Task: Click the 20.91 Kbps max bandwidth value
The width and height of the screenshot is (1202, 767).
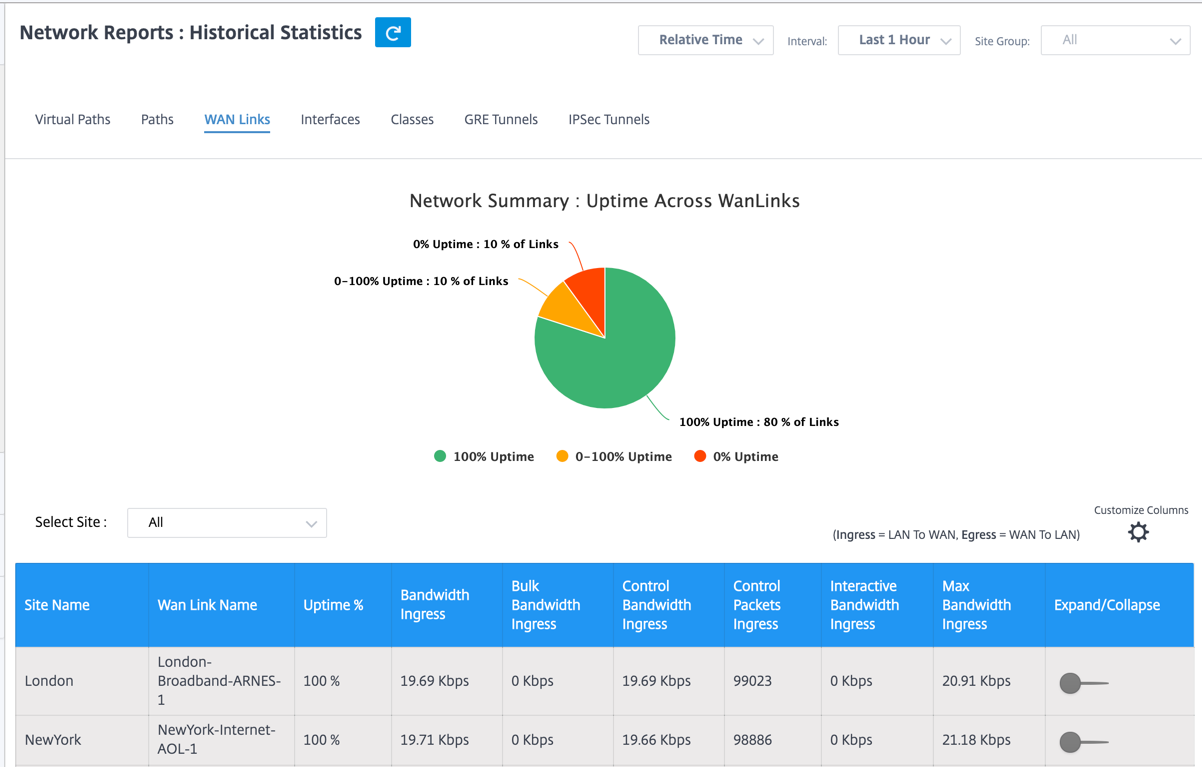Action: [x=976, y=681]
